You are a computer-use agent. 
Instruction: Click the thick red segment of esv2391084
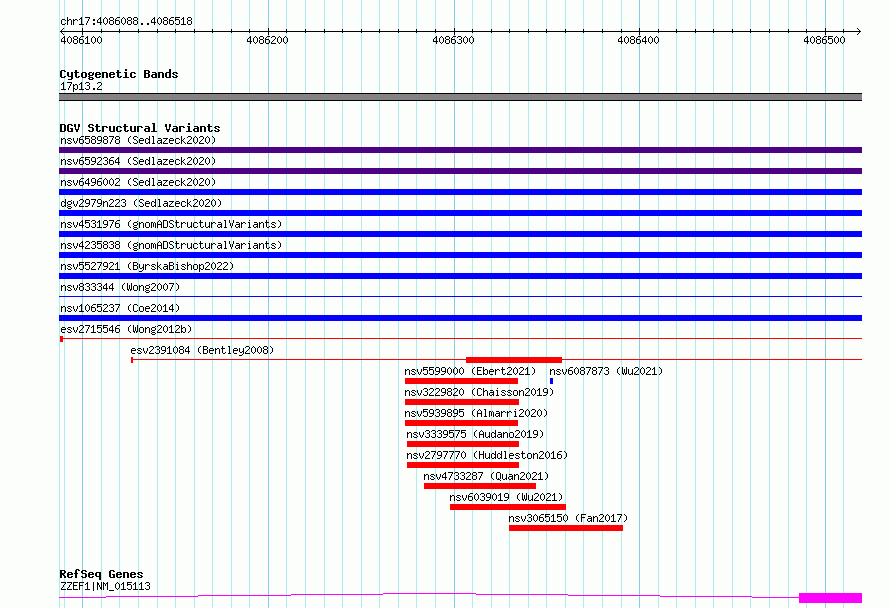514,360
